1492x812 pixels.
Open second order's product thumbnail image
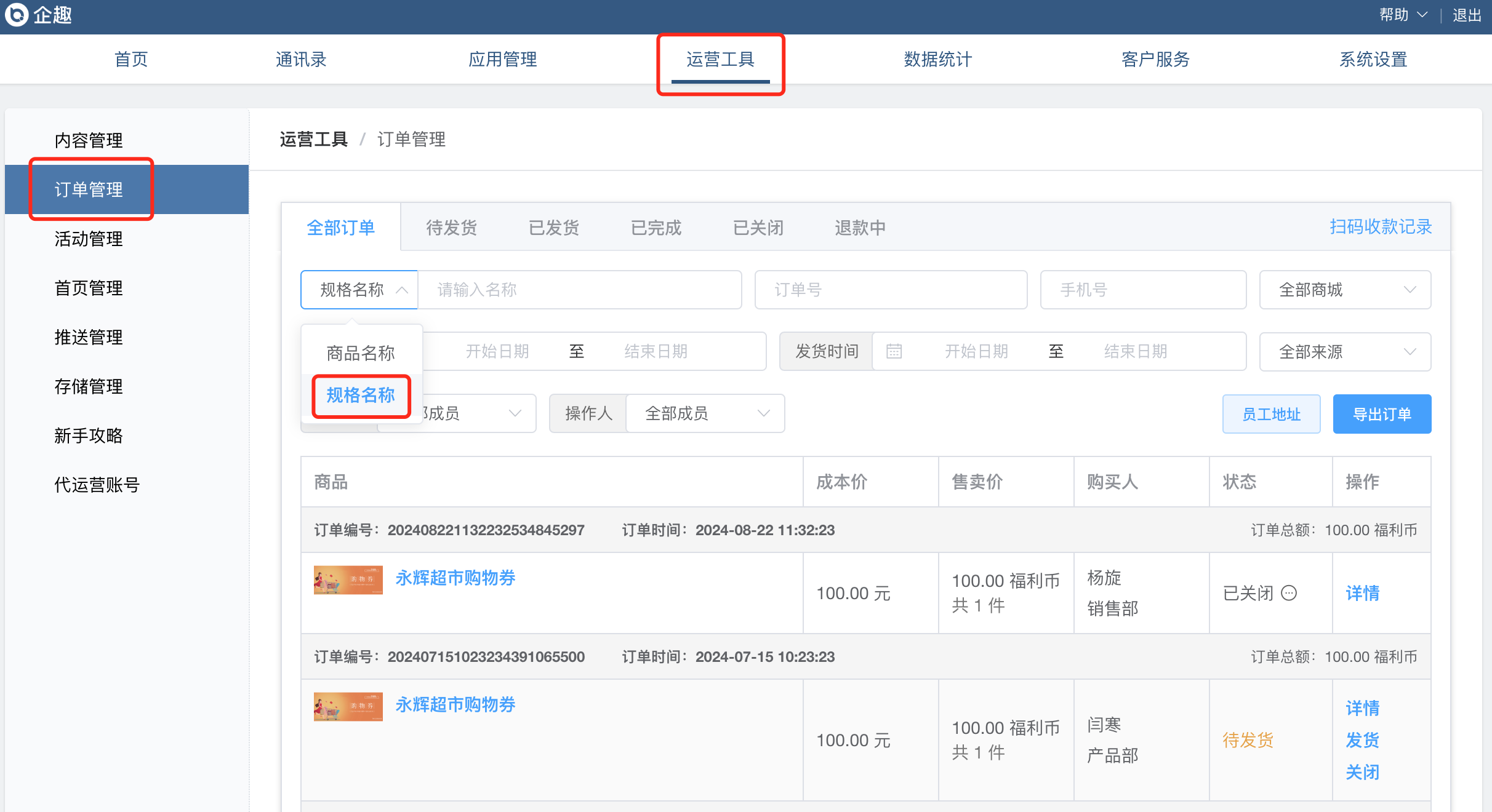(348, 706)
